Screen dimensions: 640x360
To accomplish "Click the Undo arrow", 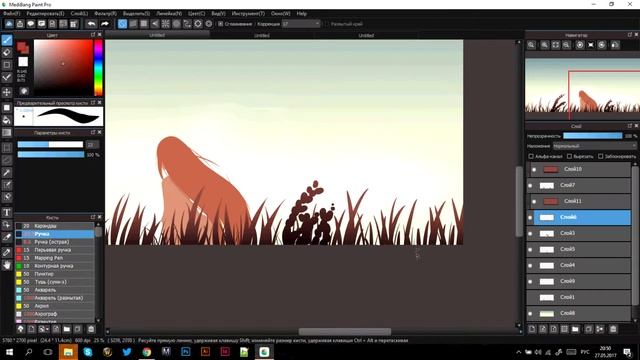I will 92,24.
